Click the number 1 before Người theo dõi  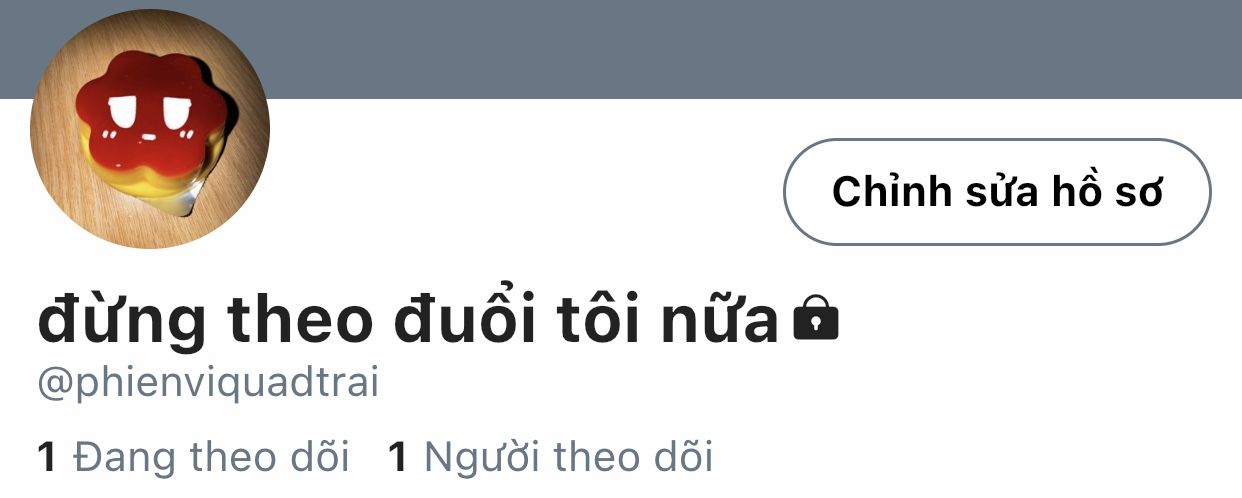(398, 457)
